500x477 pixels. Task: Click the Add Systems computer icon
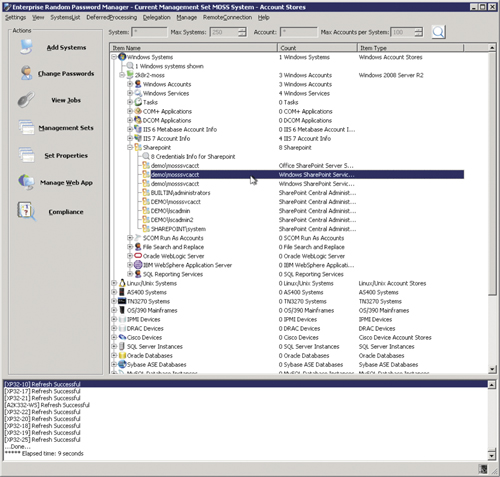(x=26, y=47)
